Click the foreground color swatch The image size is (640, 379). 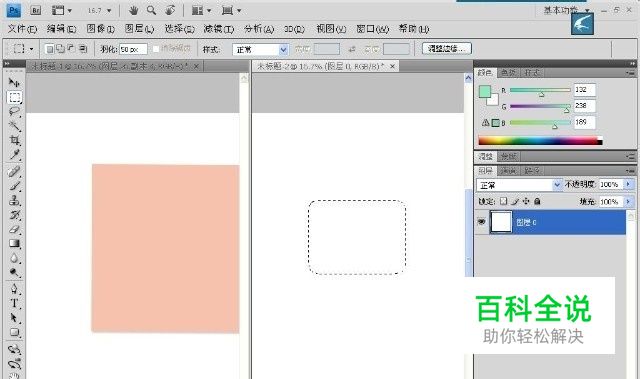pyautogui.click(x=485, y=91)
